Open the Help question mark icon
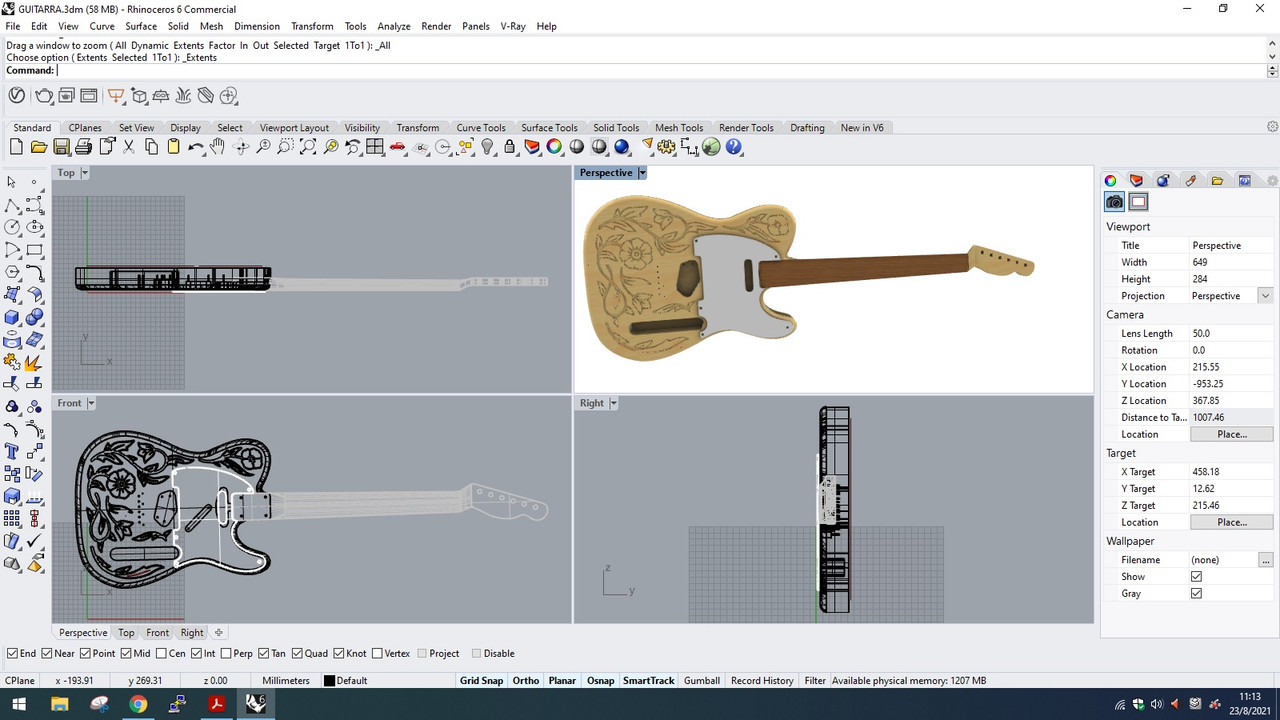Image resolution: width=1280 pixels, height=720 pixels. (x=734, y=147)
